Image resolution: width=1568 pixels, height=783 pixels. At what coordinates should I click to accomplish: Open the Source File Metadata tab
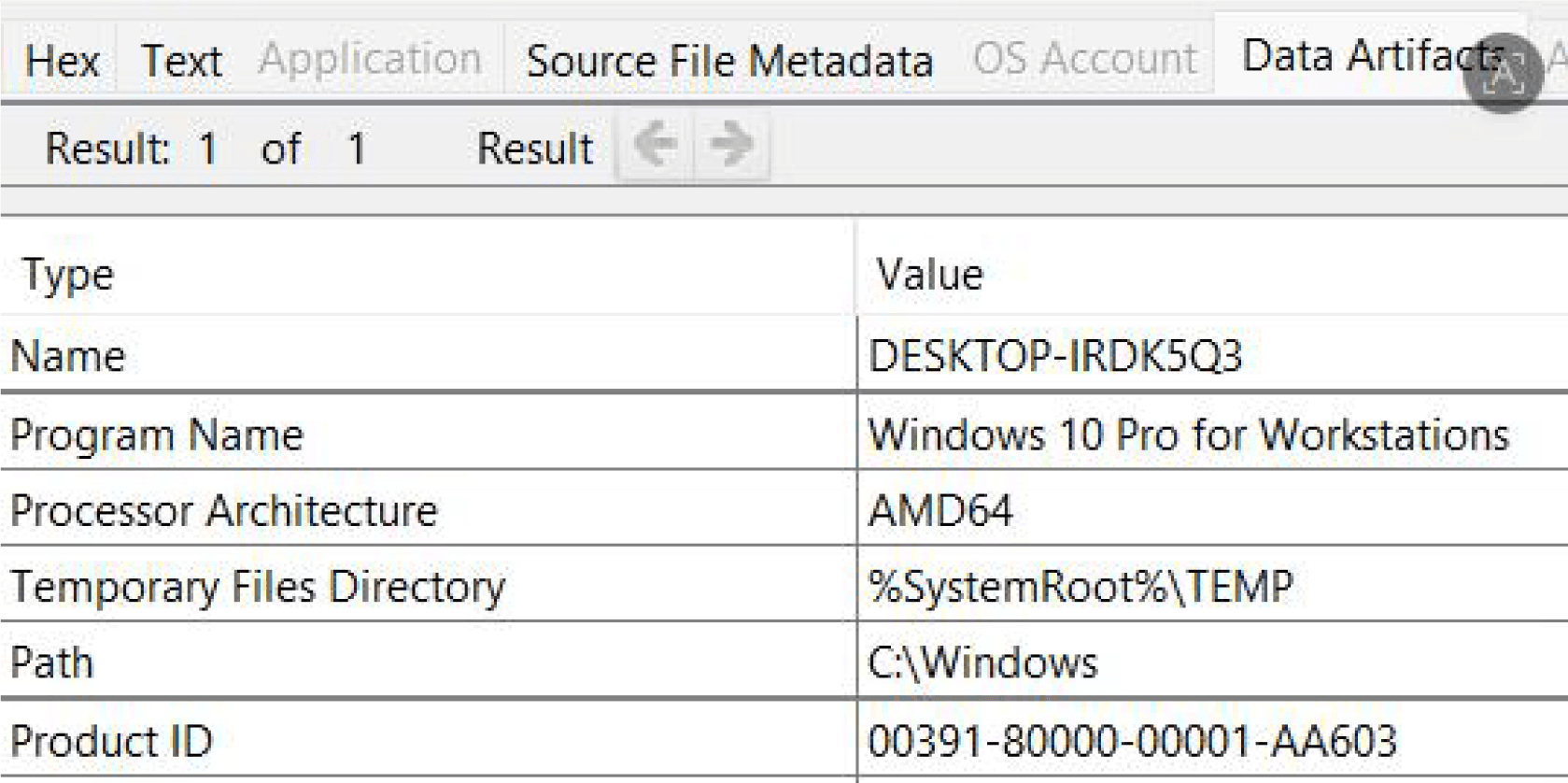click(x=729, y=62)
